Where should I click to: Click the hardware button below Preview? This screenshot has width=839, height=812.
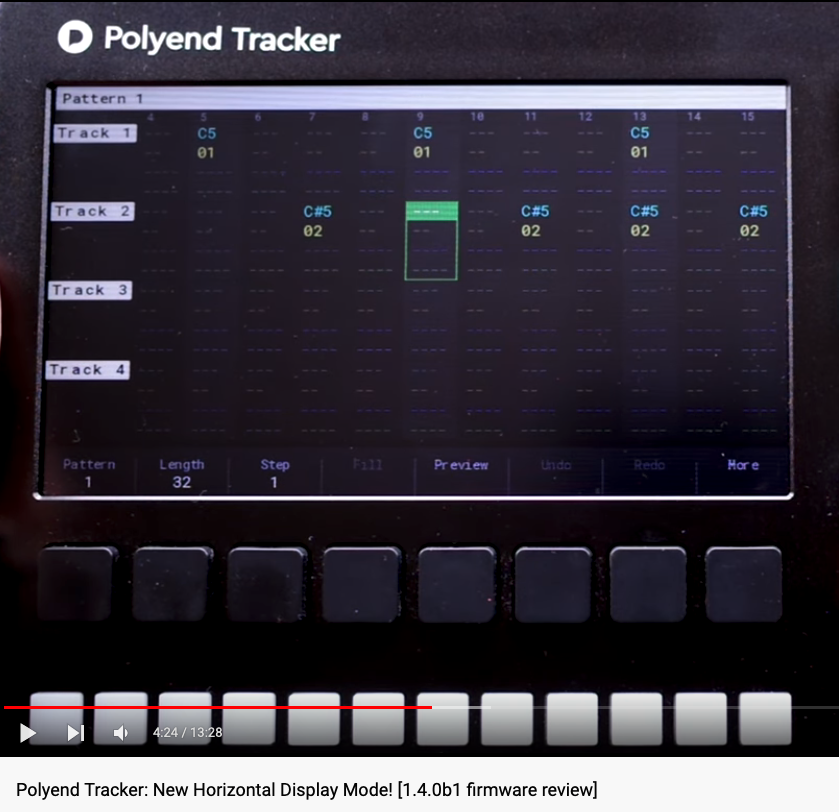(457, 584)
